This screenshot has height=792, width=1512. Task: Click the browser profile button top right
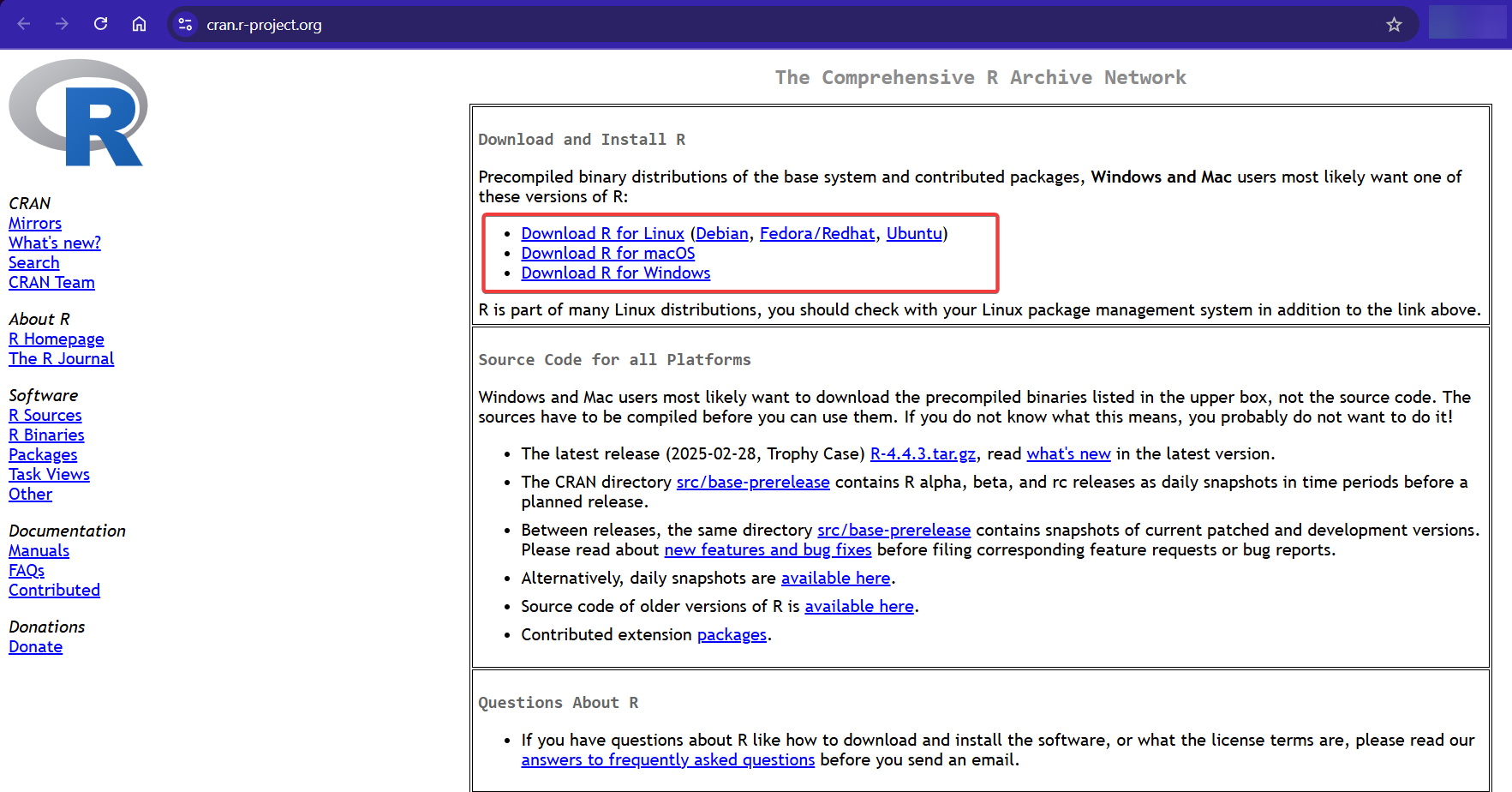point(1467,24)
